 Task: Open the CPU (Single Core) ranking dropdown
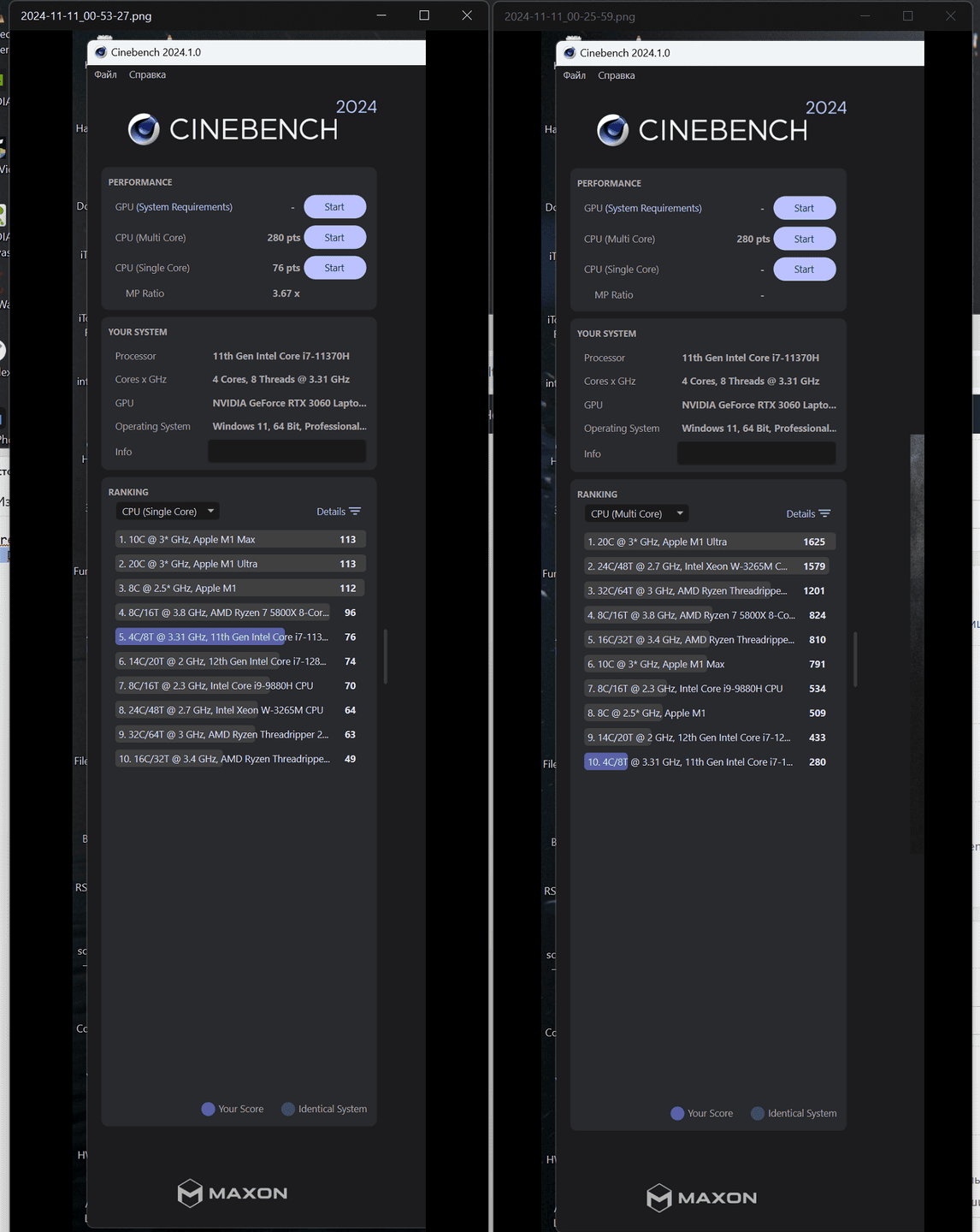[168, 512]
